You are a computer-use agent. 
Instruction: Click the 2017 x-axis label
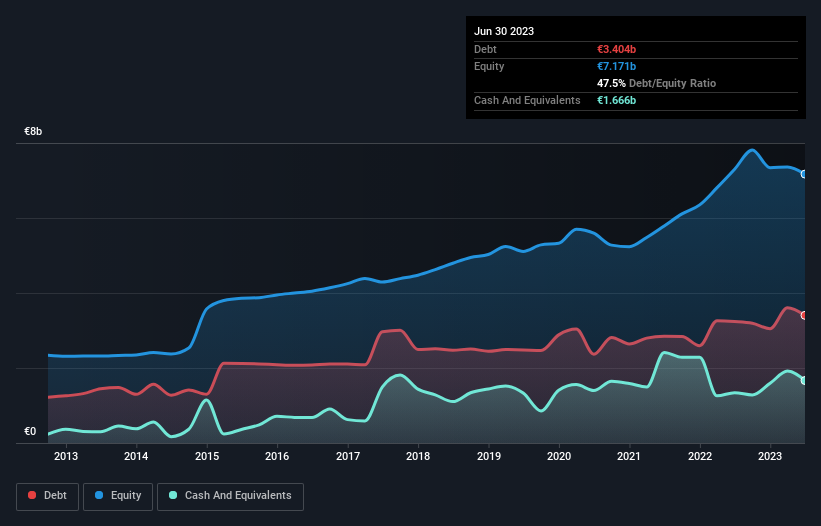pos(348,456)
